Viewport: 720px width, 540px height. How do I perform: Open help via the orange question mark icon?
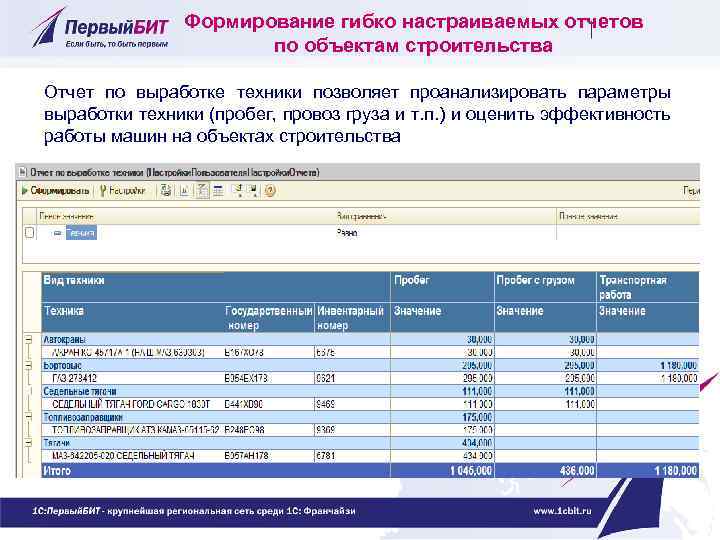tap(270, 191)
